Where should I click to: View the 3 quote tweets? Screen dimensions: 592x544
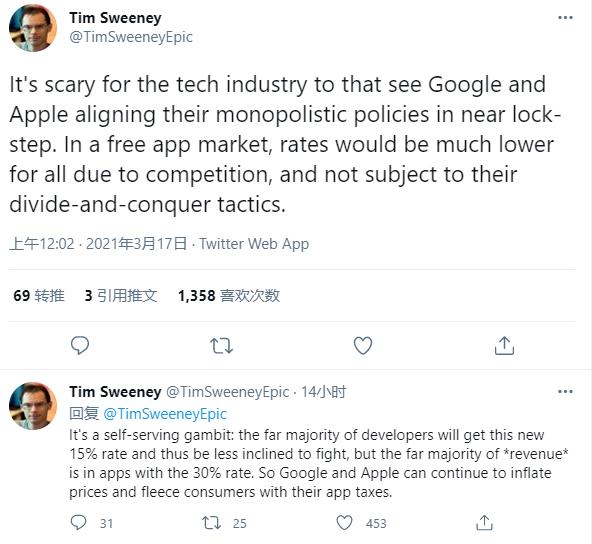[x=121, y=296]
